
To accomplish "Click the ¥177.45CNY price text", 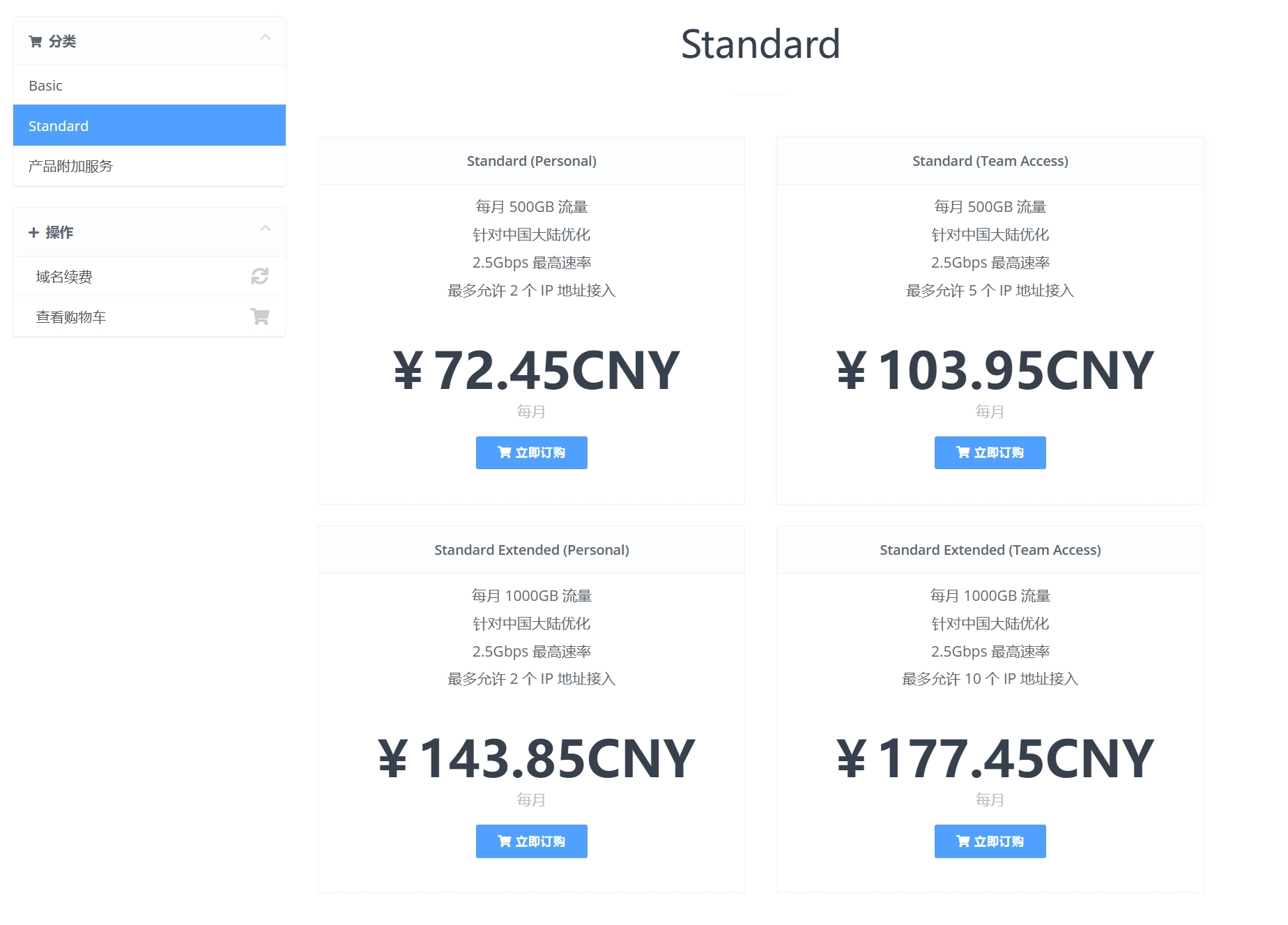I will pyautogui.click(x=995, y=759).
